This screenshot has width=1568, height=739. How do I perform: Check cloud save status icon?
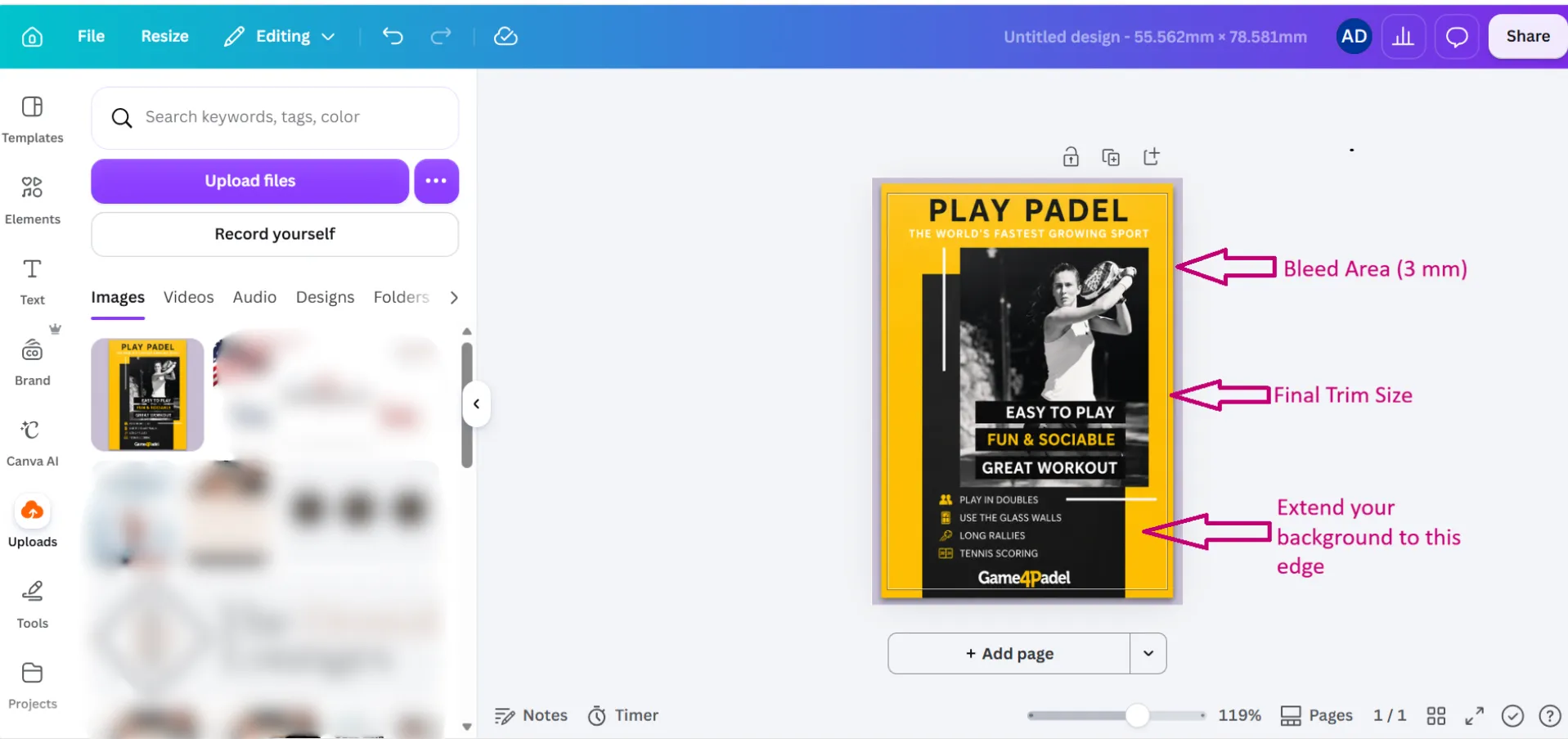(505, 36)
